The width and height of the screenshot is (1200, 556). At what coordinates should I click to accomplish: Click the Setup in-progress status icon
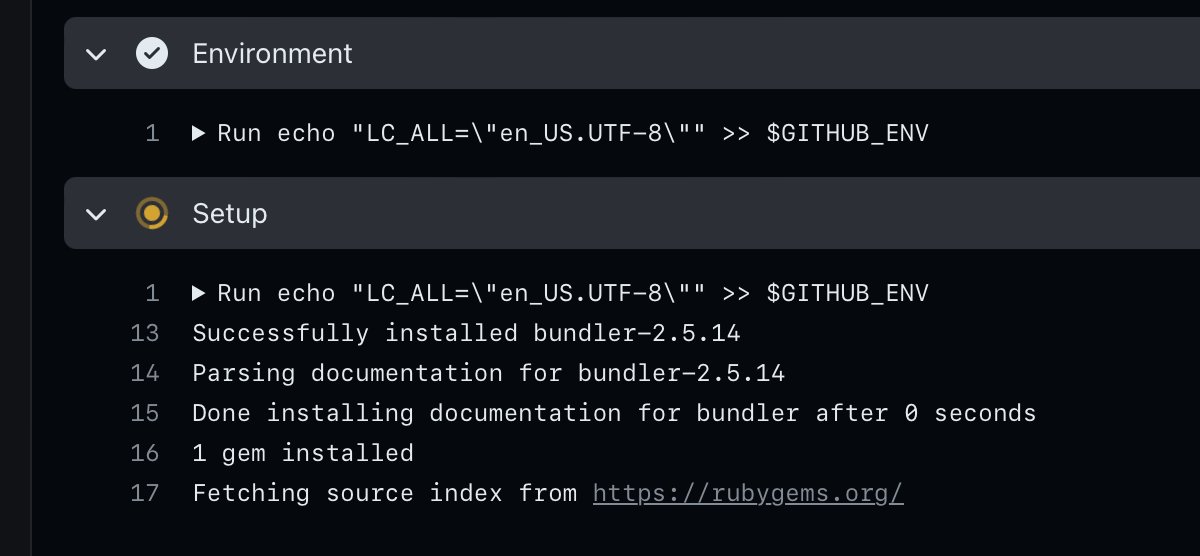152,213
